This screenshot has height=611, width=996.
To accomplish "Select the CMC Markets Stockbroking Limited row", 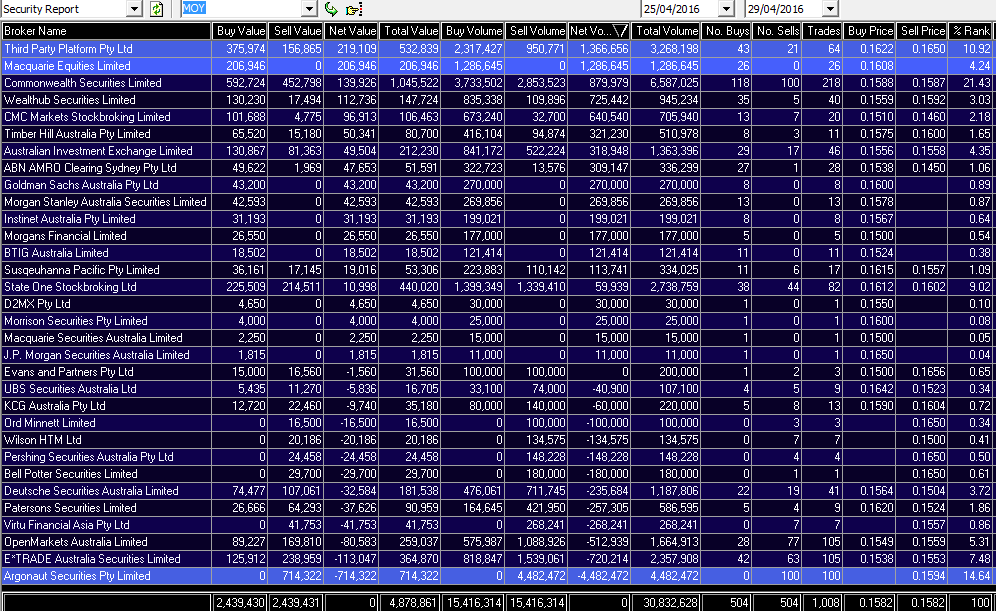I will tap(497, 118).
